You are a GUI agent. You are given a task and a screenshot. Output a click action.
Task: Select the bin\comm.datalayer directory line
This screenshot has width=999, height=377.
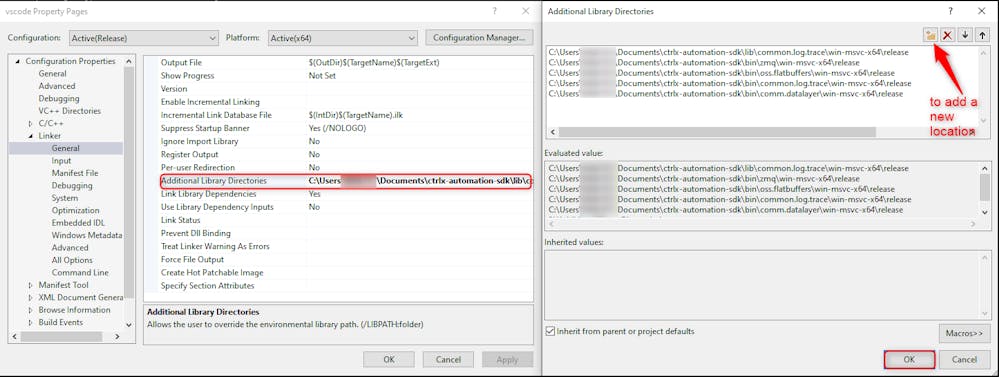(x=726, y=94)
